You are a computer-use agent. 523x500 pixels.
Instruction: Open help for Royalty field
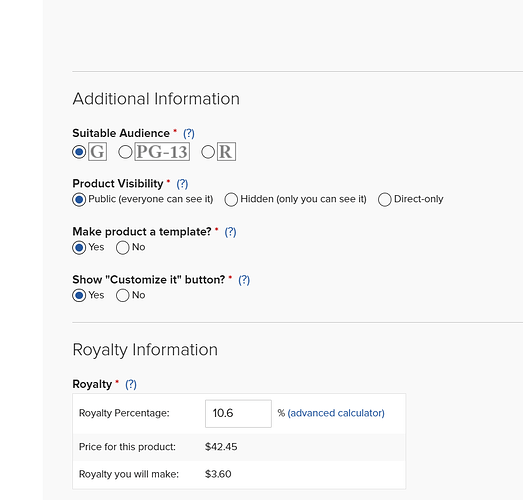(131, 384)
